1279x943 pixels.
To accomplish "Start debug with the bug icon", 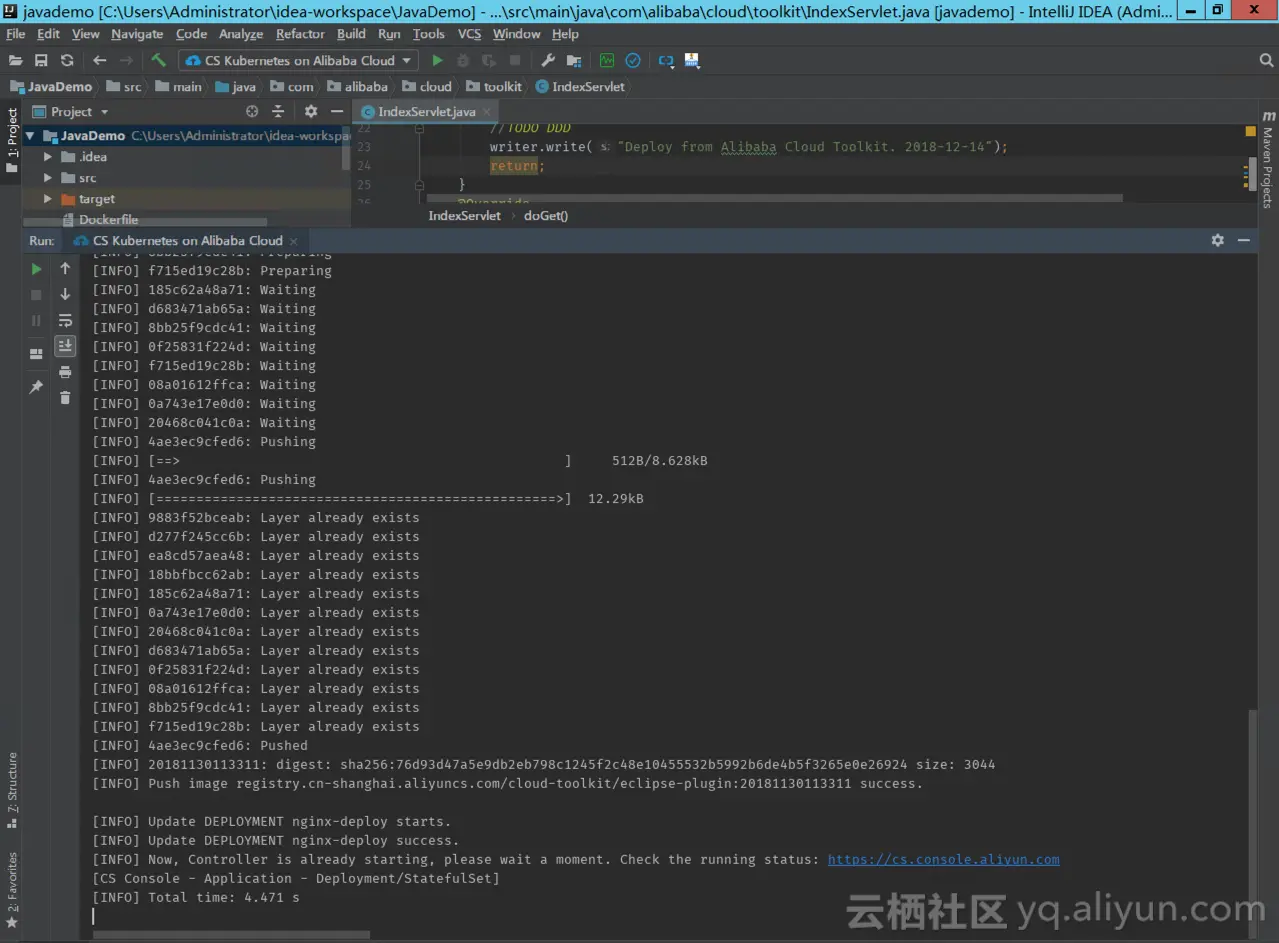I will (x=463, y=61).
